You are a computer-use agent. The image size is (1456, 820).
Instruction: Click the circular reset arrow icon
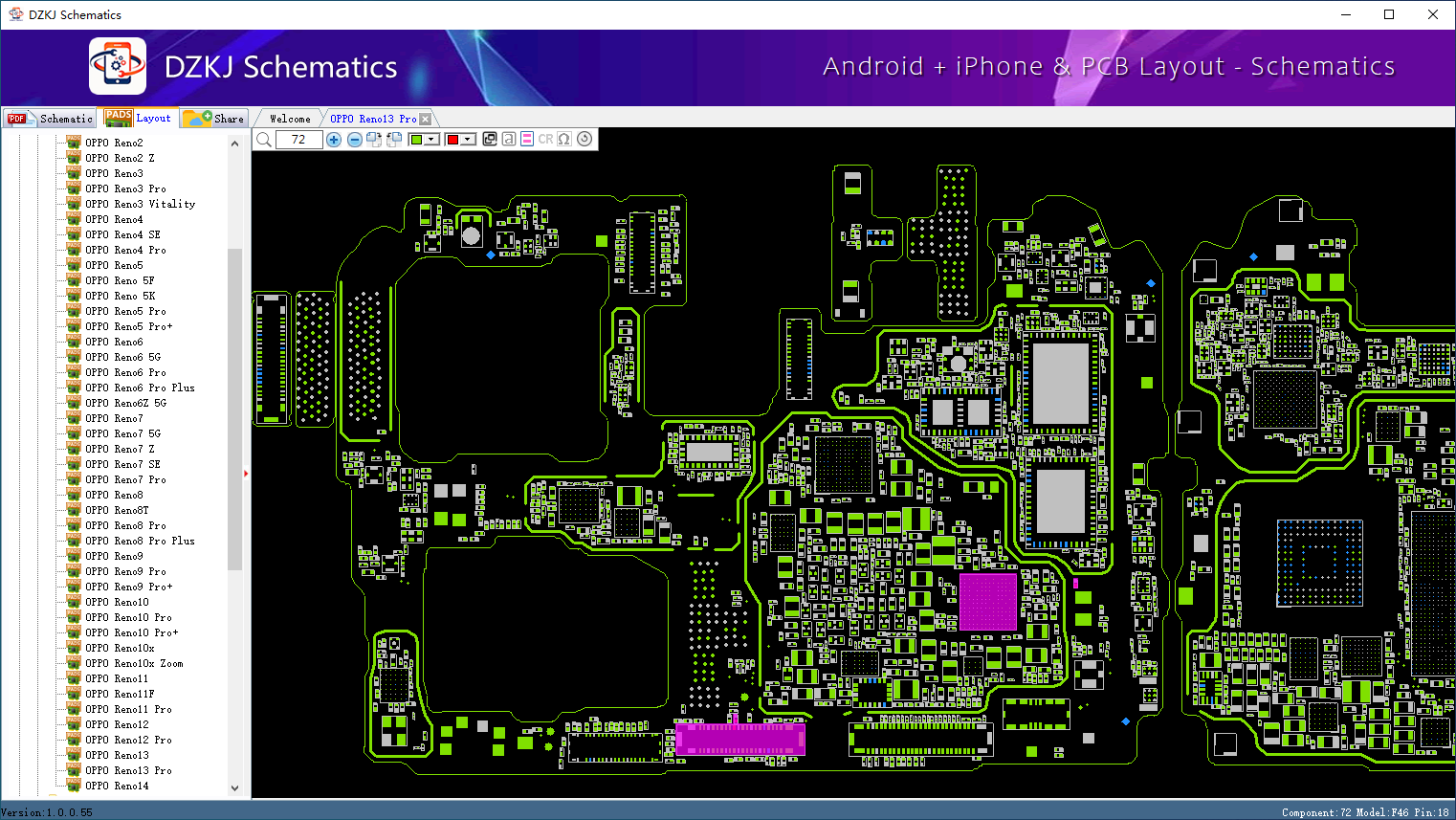tap(585, 139)
